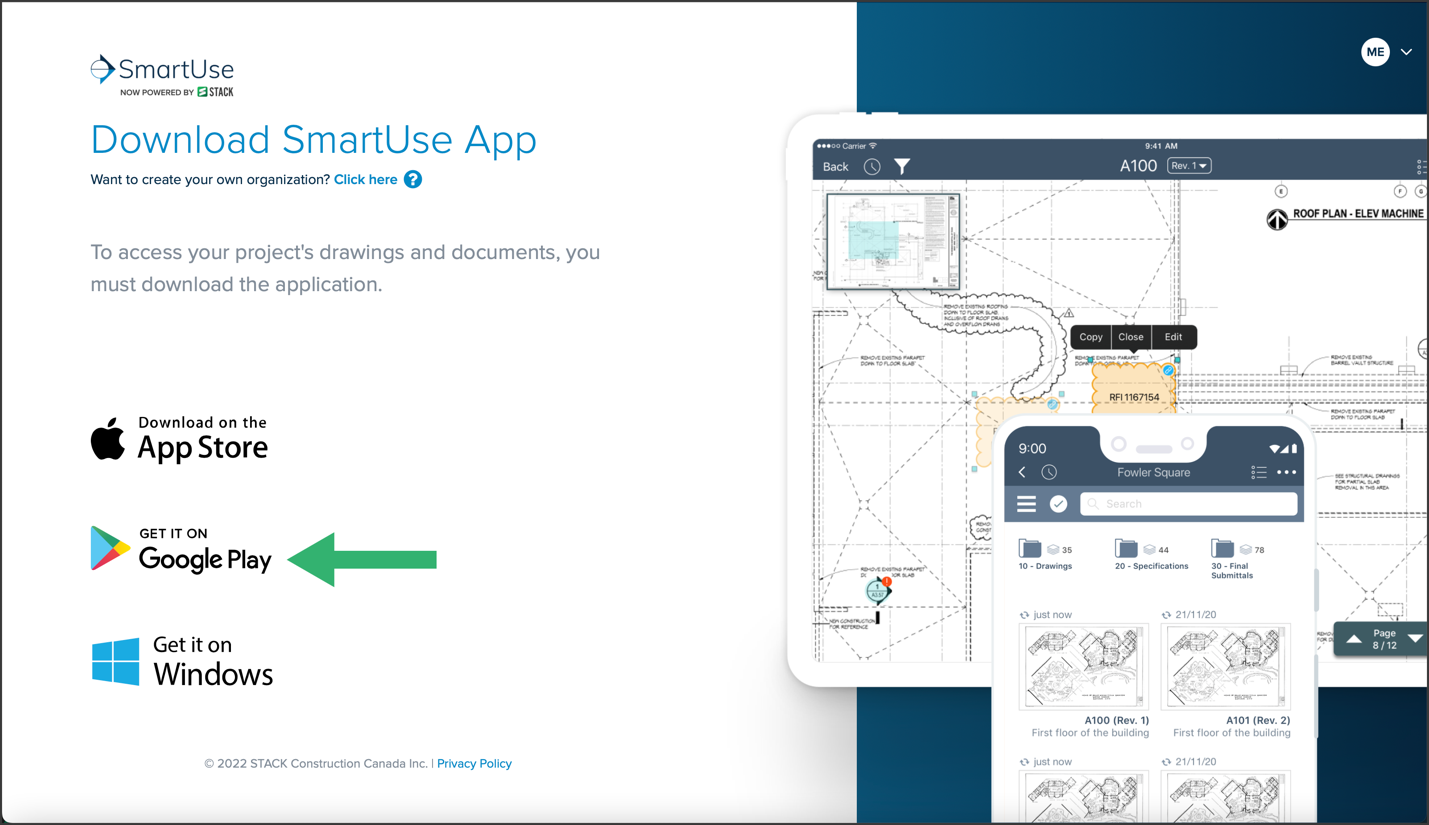The width and height of the screenshot is (1429, 825).
Task: Open the Privacy Policy link
Action: [474, 763]
